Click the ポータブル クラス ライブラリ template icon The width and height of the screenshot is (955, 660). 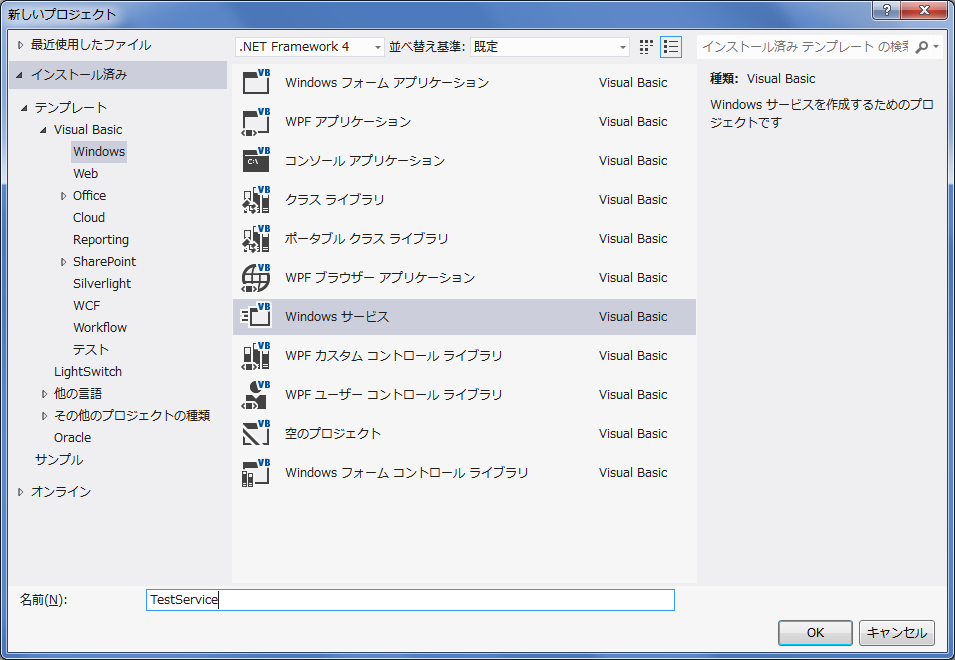[256, 238]
